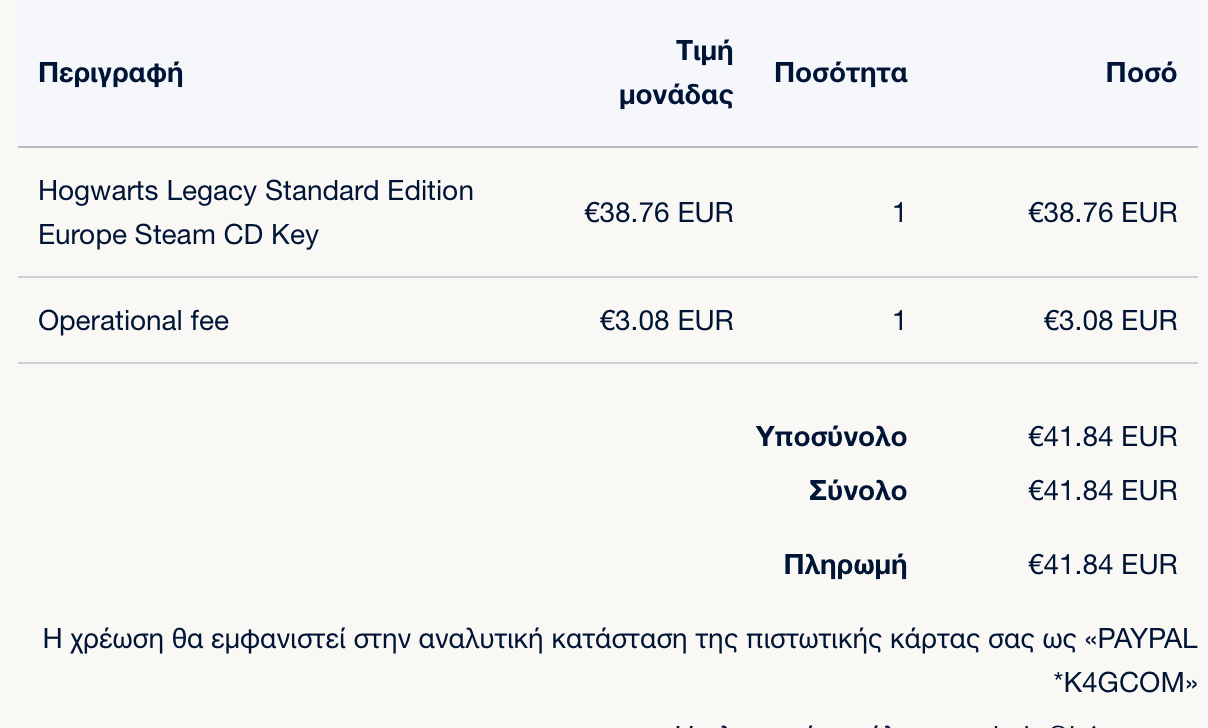Click quantity value in Operational fee row
1208x728 pixels.
click(x=899, y=320)
